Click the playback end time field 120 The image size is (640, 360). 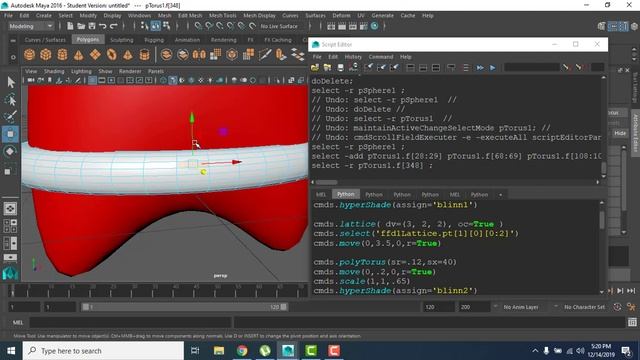pyautogui.click(x=438, y=307)
